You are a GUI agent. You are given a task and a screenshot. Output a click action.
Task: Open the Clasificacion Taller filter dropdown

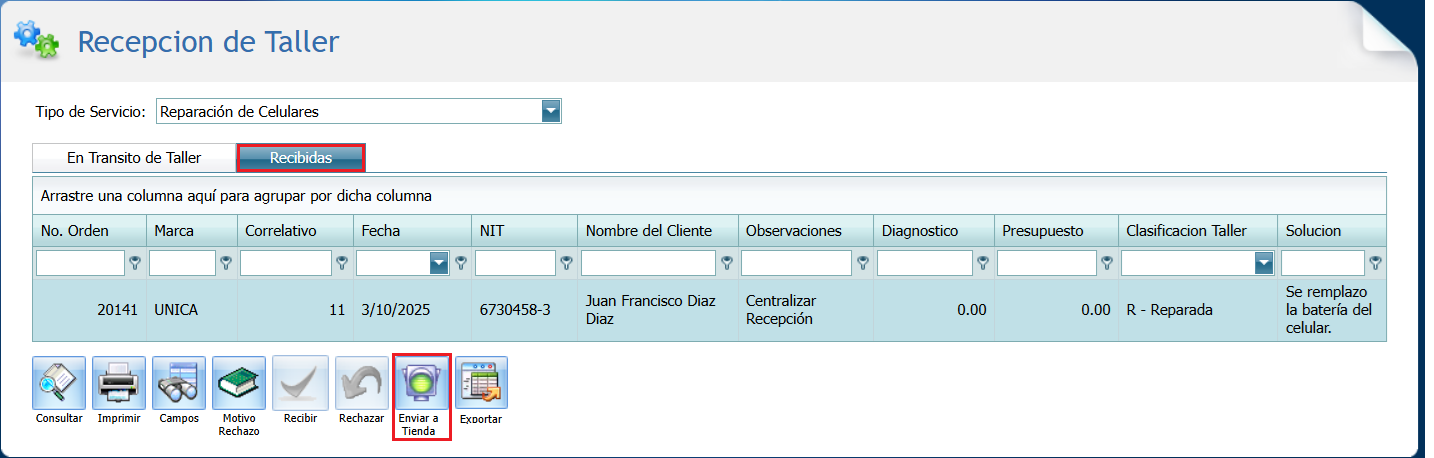[x=1264, y=263]
